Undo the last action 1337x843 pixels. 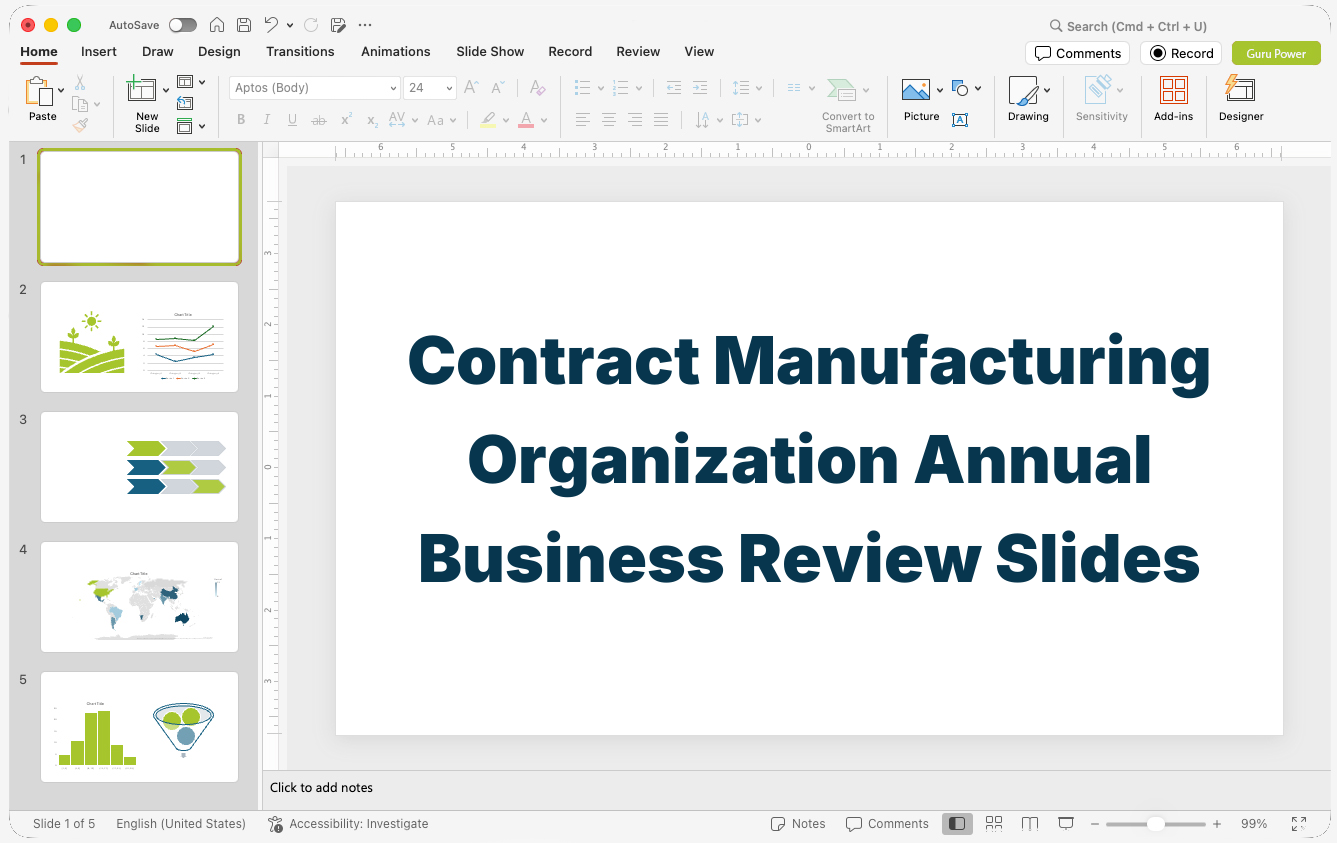(x=271, y=25)
